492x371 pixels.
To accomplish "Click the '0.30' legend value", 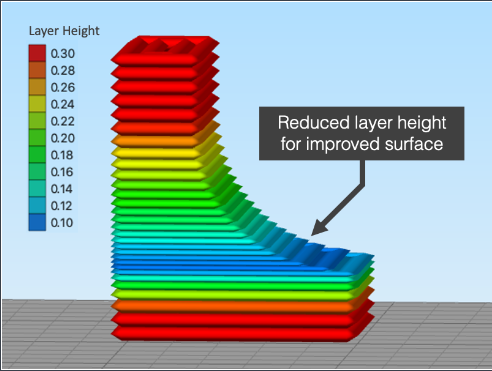I will [63, 54].
